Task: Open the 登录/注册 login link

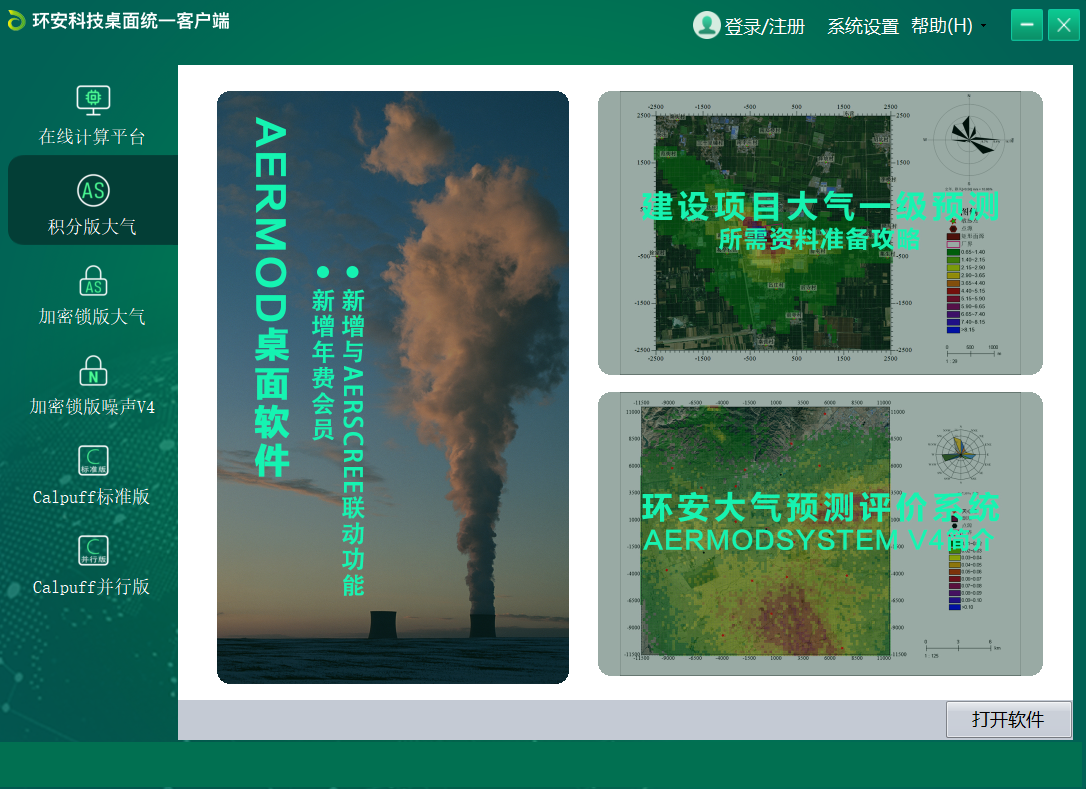Action: pyautogui.click(x=765, y=27)
